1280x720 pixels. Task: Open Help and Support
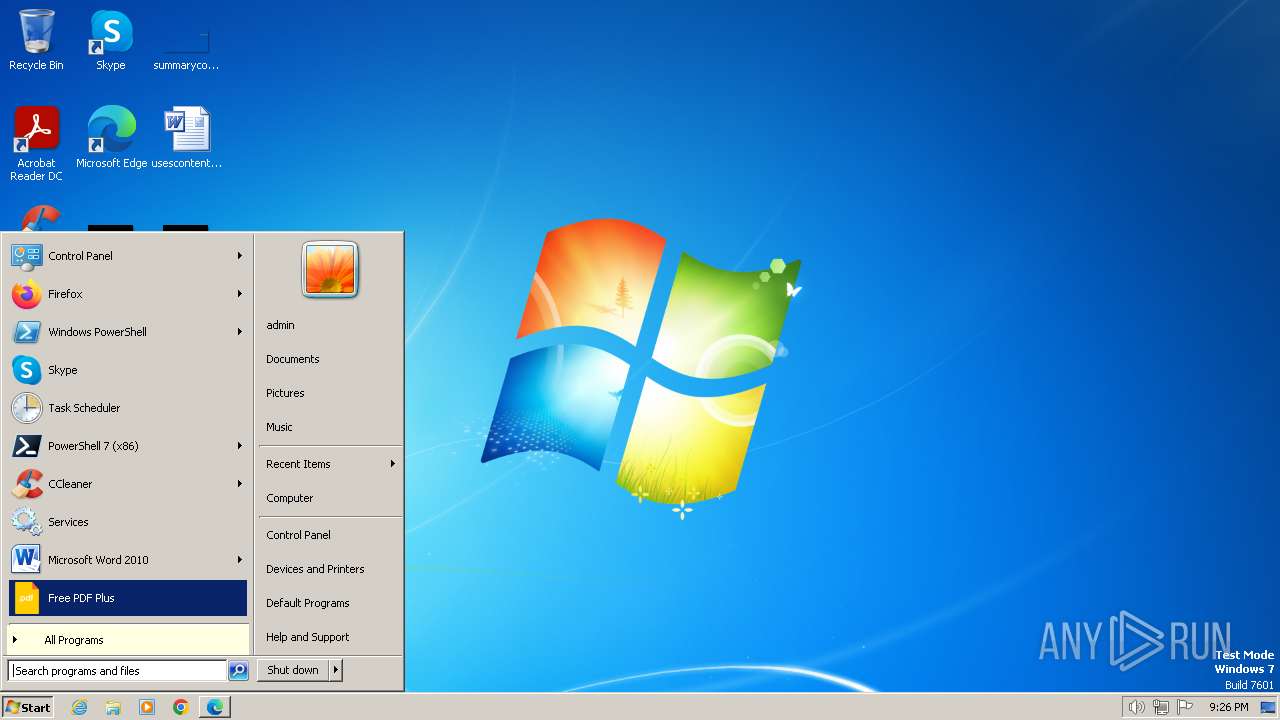[x=330, y=637]
